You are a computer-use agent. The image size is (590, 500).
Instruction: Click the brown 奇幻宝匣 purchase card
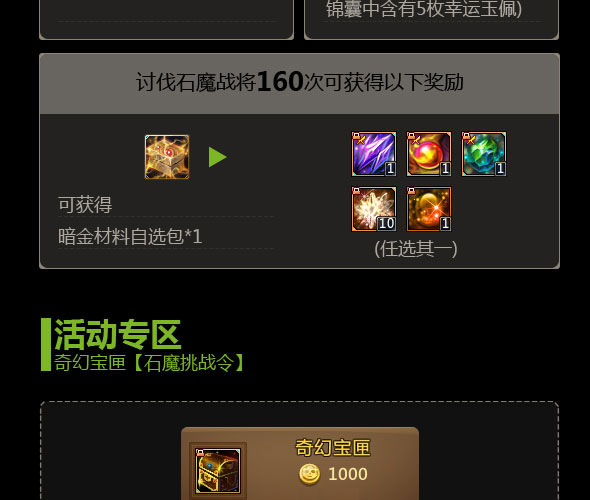(300, 464)
